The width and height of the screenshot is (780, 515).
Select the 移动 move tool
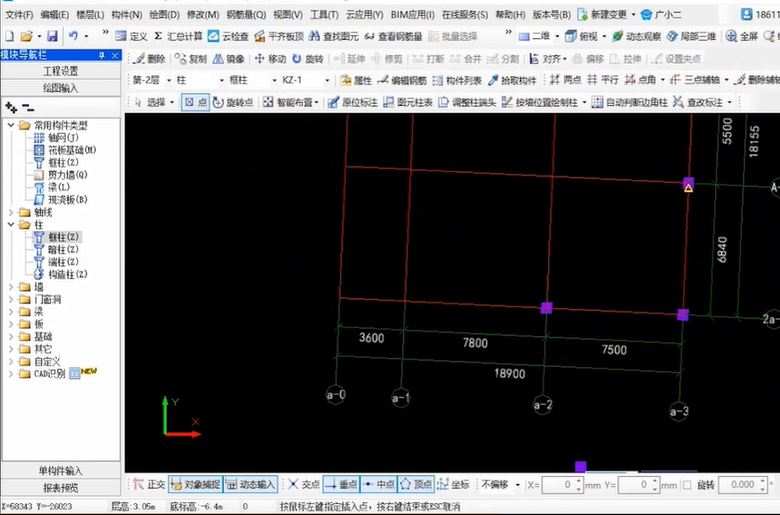click(270, 59)
